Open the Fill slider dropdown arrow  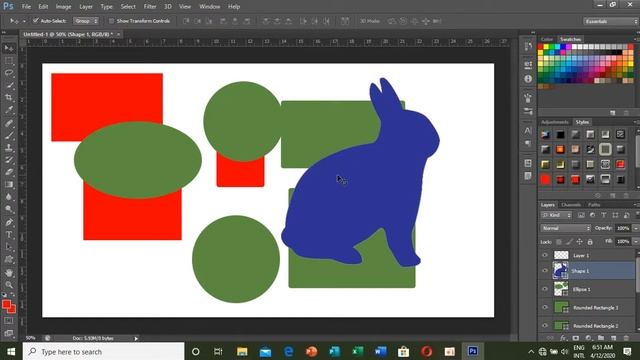click(636, 242)
